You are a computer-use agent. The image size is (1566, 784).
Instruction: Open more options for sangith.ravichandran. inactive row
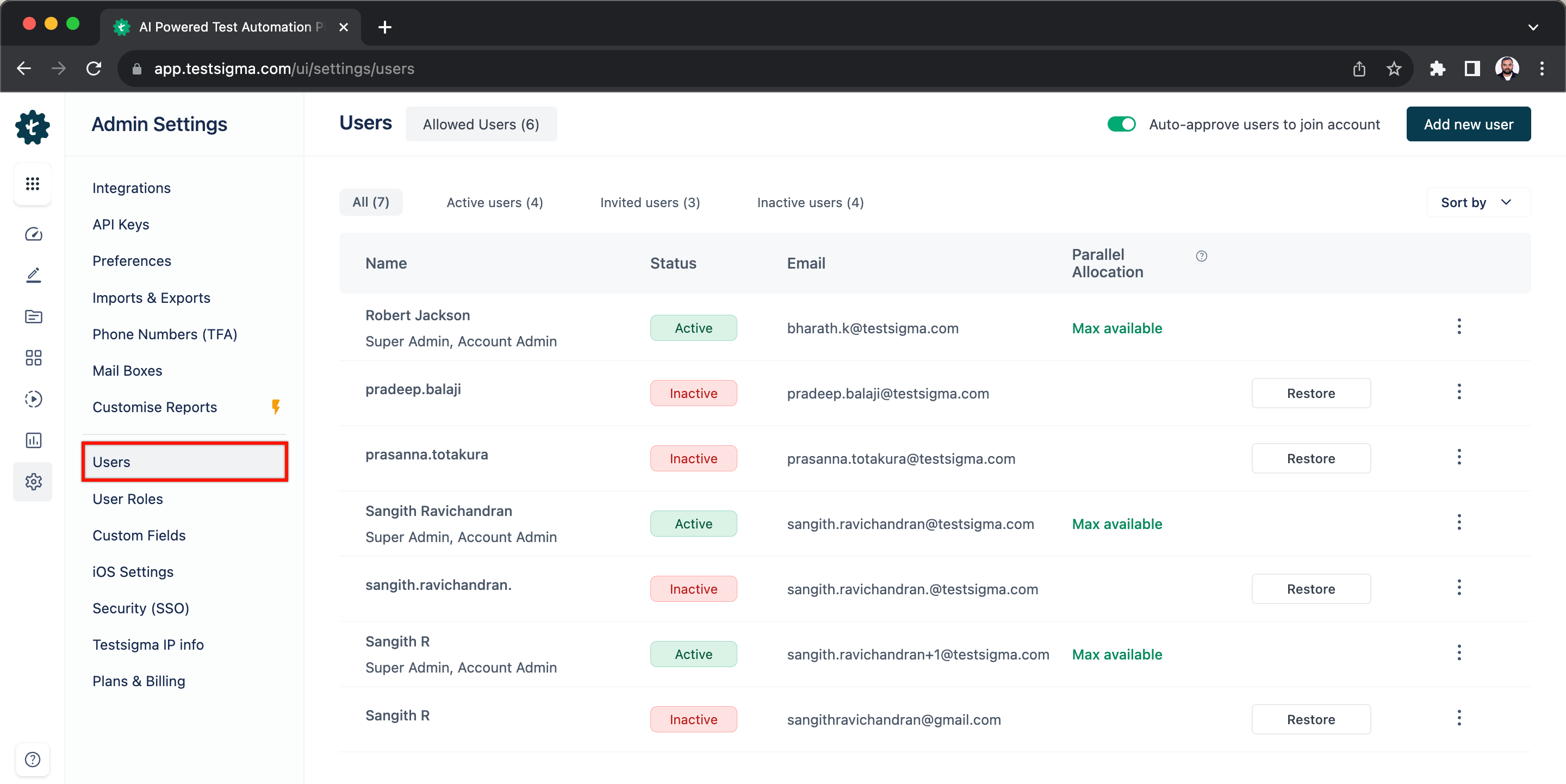coord(1459,588)
